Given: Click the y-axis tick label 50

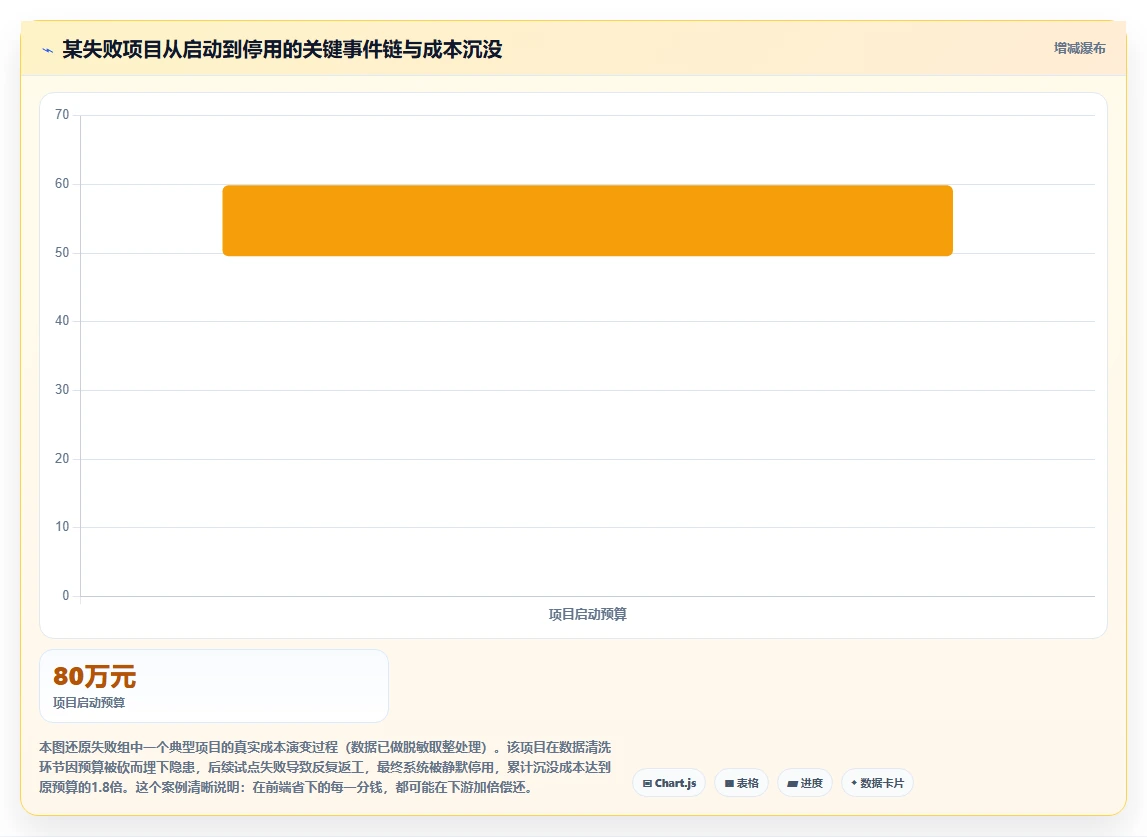Looking at the screenshot, I should tap(62, 252).
